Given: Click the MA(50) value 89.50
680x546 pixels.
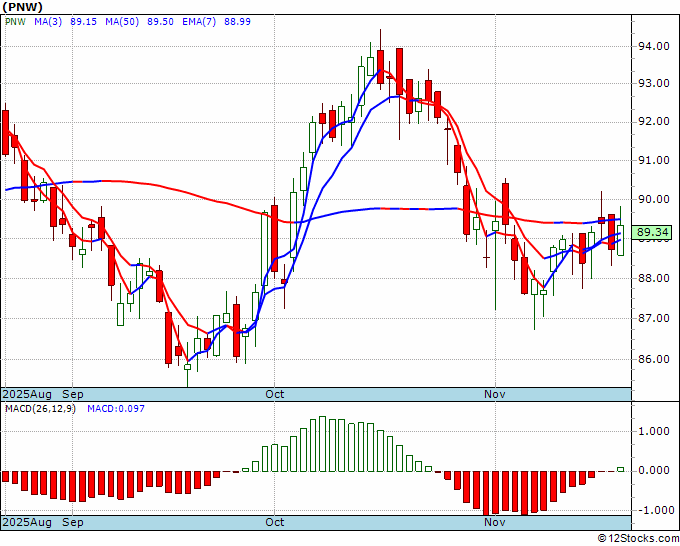Looking at the screenshot, I should (160, 22).
